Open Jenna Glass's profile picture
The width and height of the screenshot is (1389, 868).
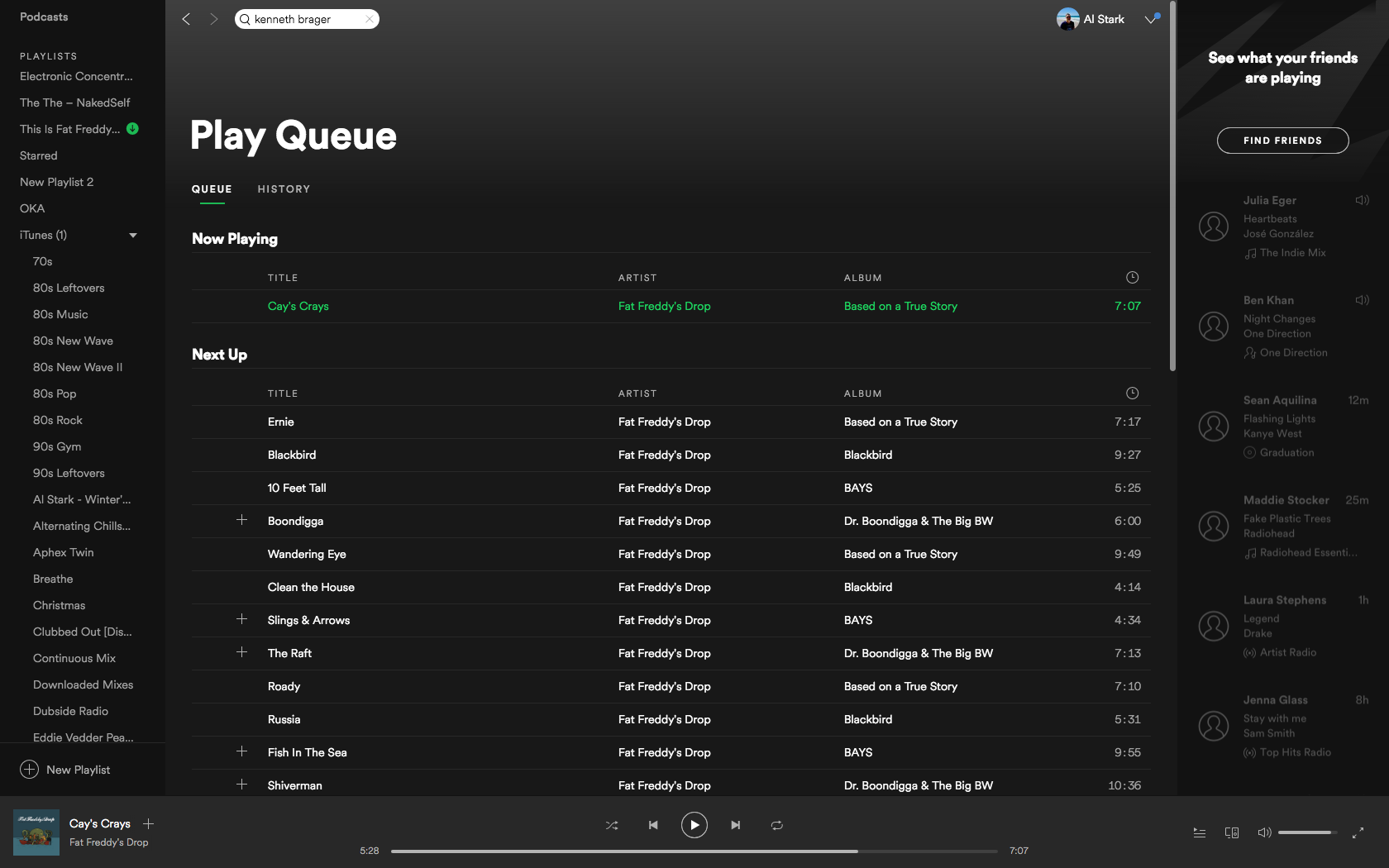(1214, 727)
